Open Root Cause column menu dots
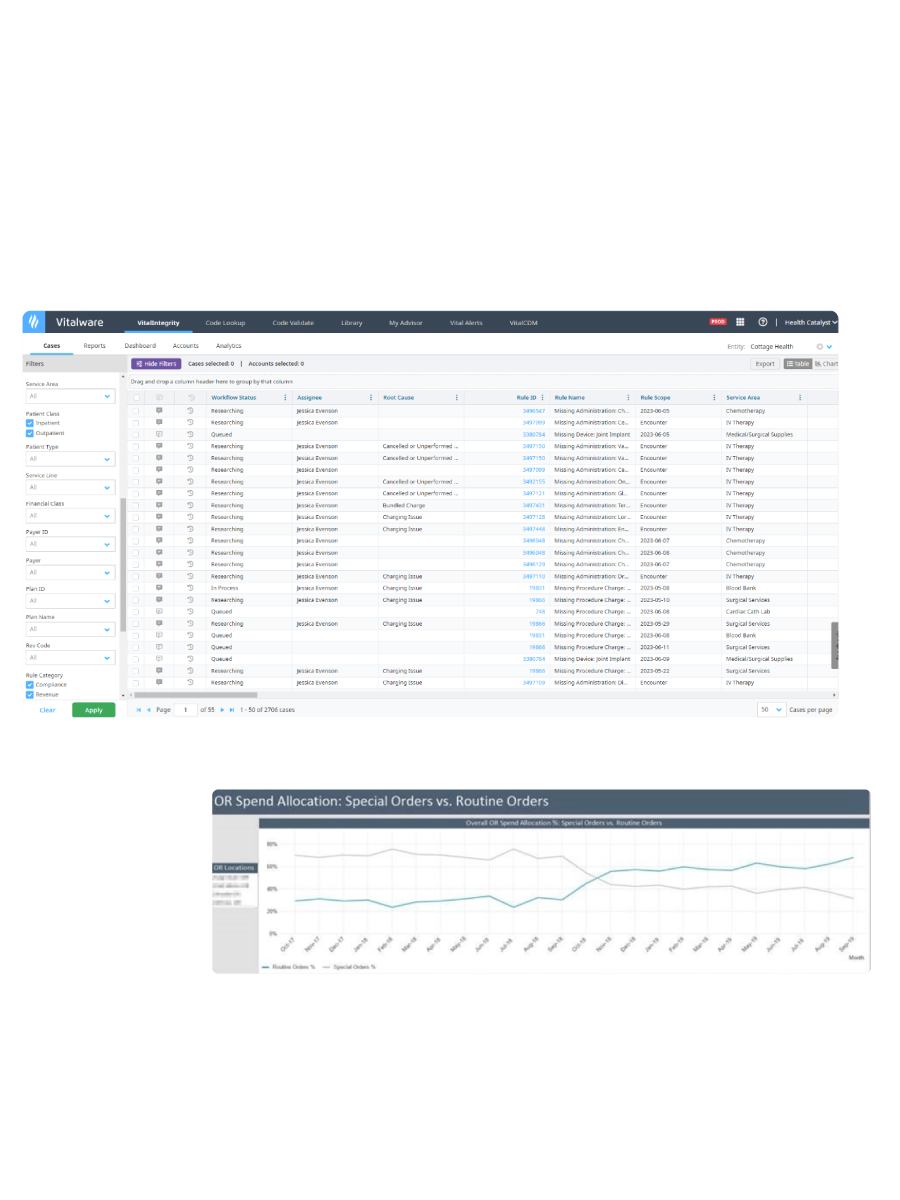900x1200 pixels. point(458,397)
